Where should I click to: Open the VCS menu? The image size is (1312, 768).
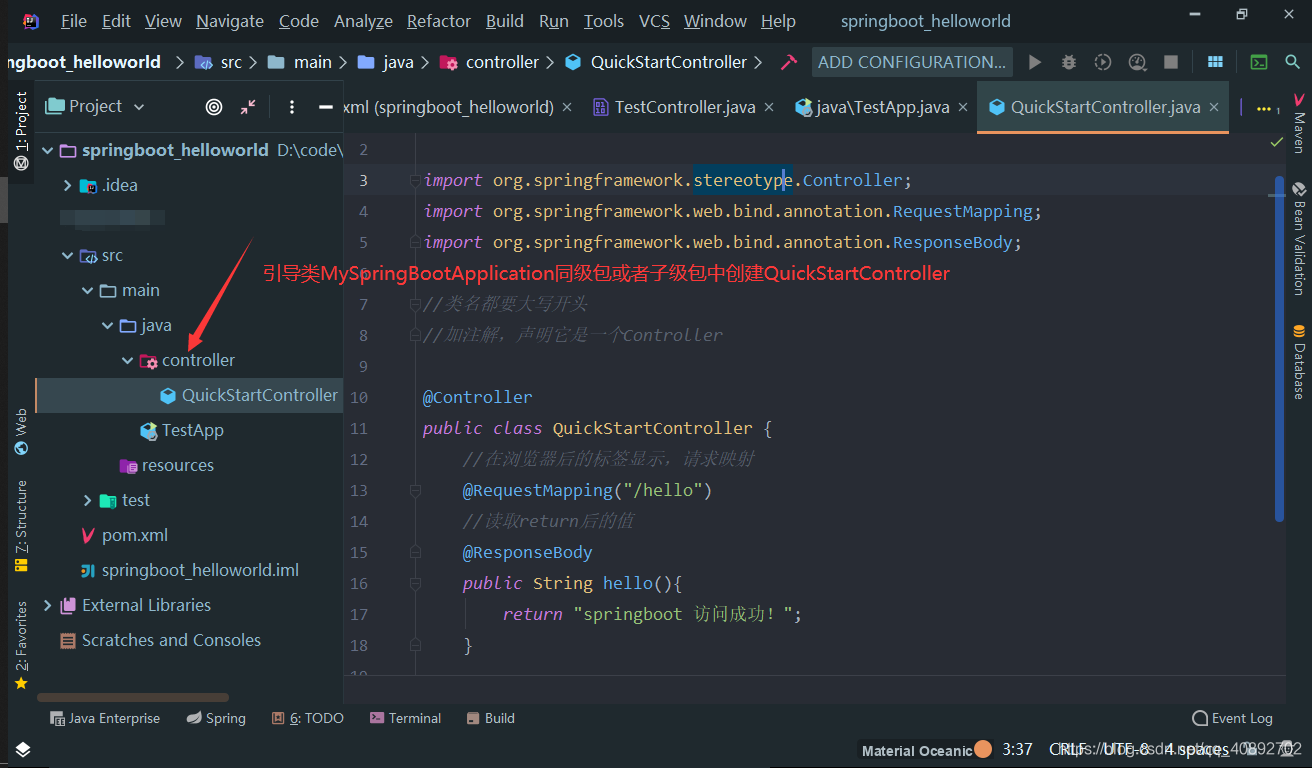point(654,21)
